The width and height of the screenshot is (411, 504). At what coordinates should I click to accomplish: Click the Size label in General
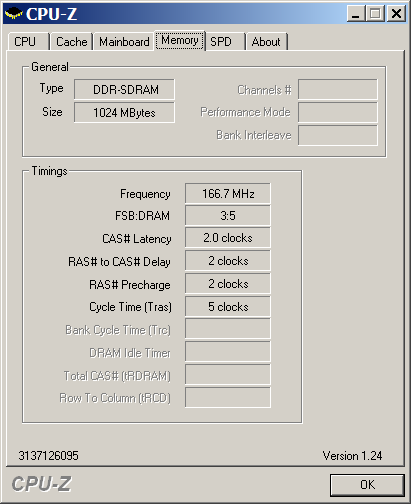(x=52, y=112)
